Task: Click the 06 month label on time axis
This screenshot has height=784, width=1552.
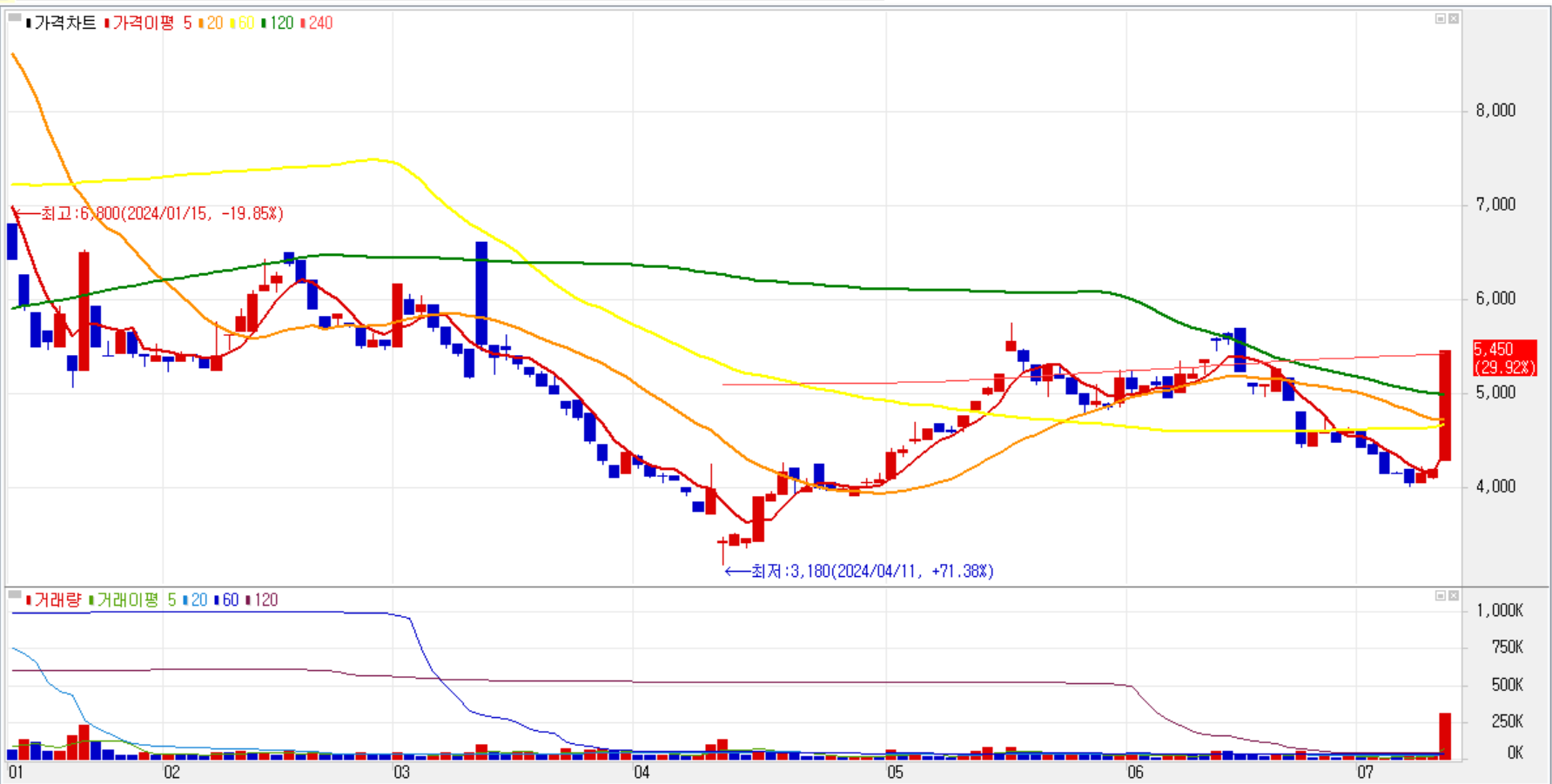Action: (x=1135, y=773)
